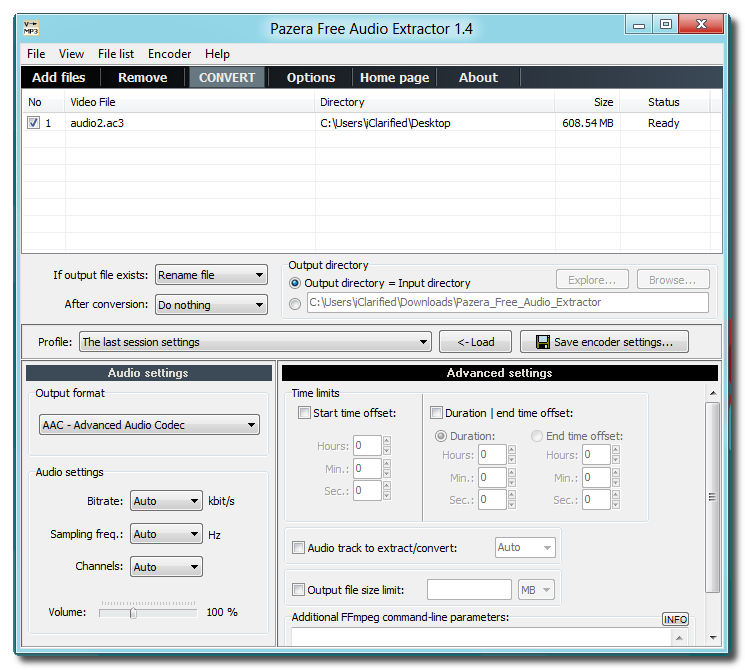Click Remove in the toolbar
Screen dimensions: 745x670
point(143,77)
